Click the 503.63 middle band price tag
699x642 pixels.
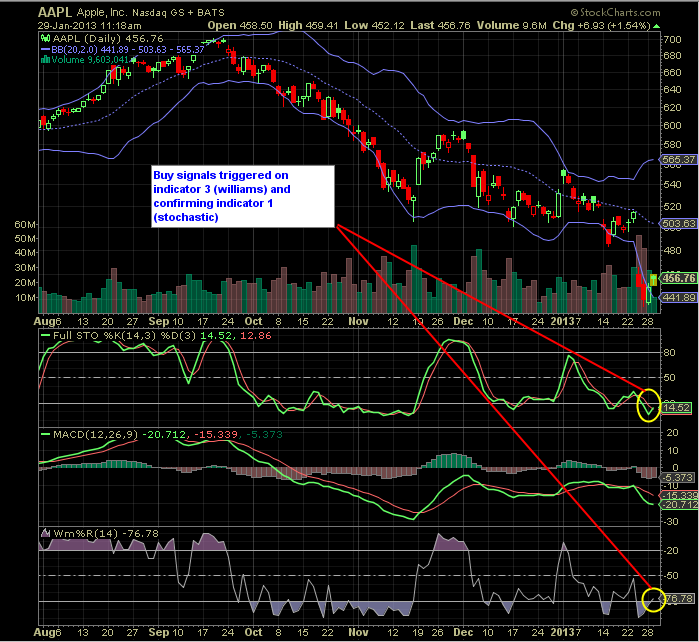click(x=678, y=223)
